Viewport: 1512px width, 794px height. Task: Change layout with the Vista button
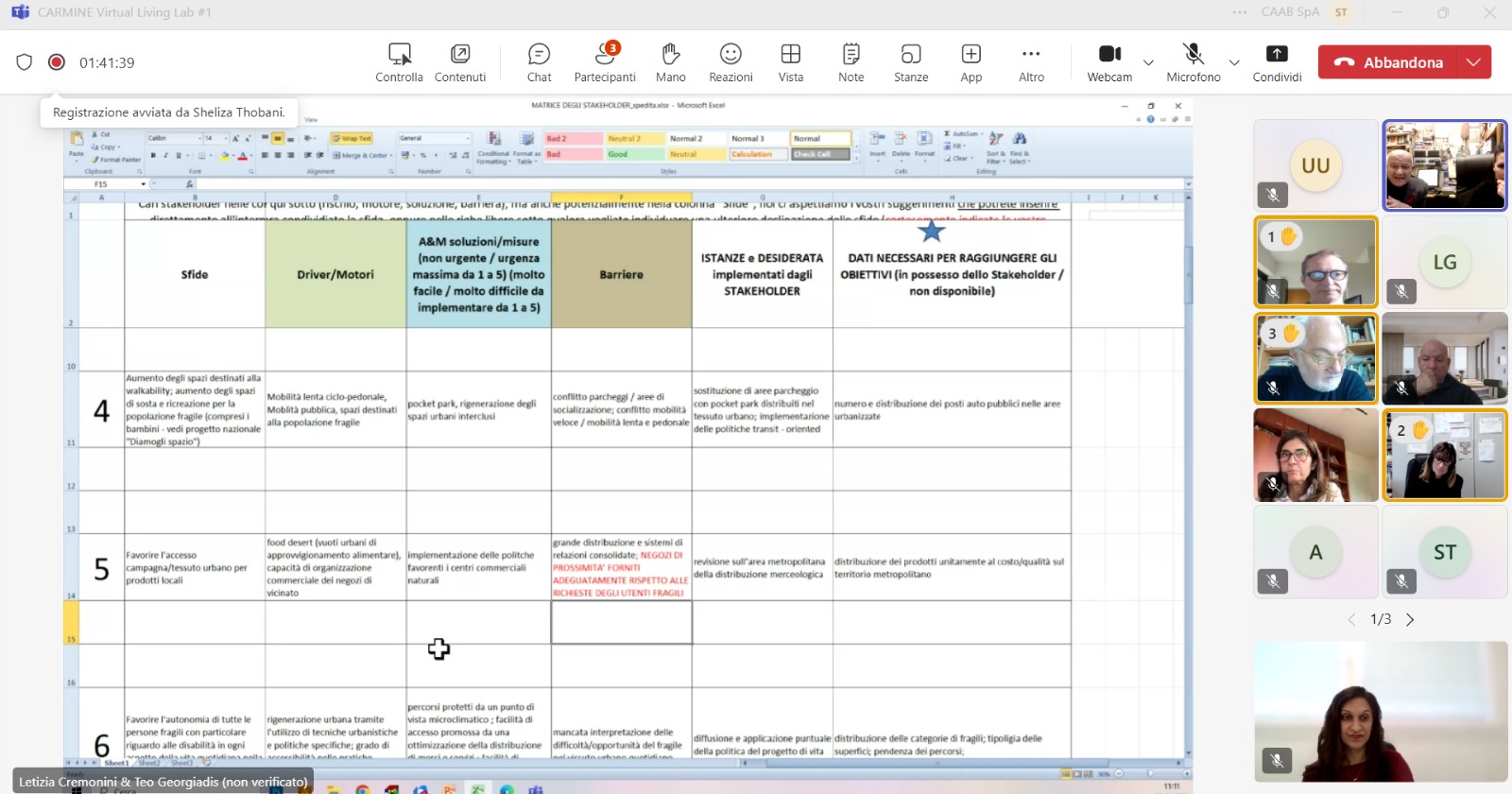pyautogui.click(x=791, y=62)
